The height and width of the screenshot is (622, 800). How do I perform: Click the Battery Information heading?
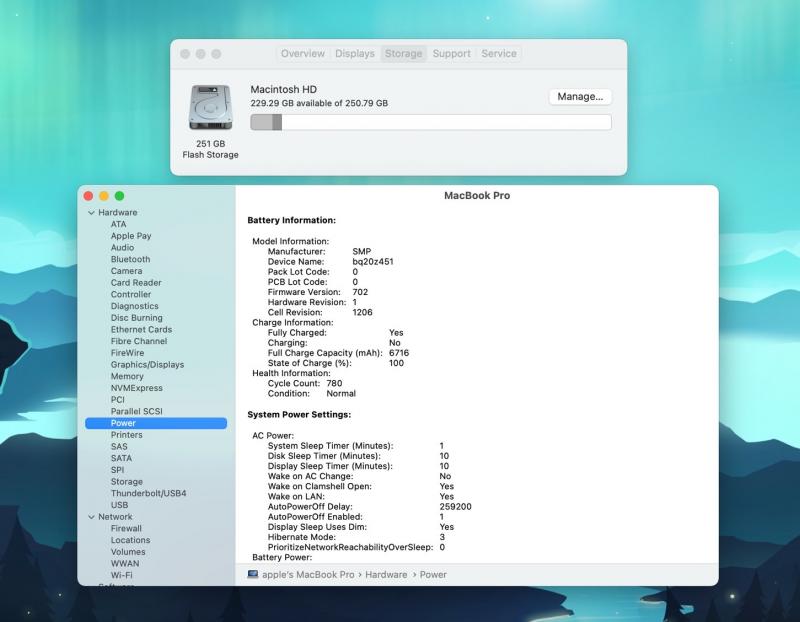tap(291, 220)
